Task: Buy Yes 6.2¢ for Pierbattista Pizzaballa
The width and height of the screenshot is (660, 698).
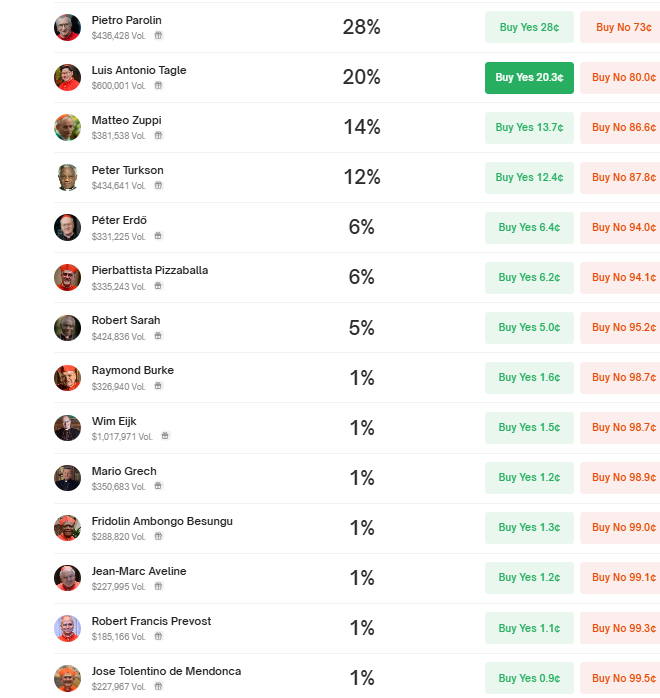Action: click(x=529, y=277)
